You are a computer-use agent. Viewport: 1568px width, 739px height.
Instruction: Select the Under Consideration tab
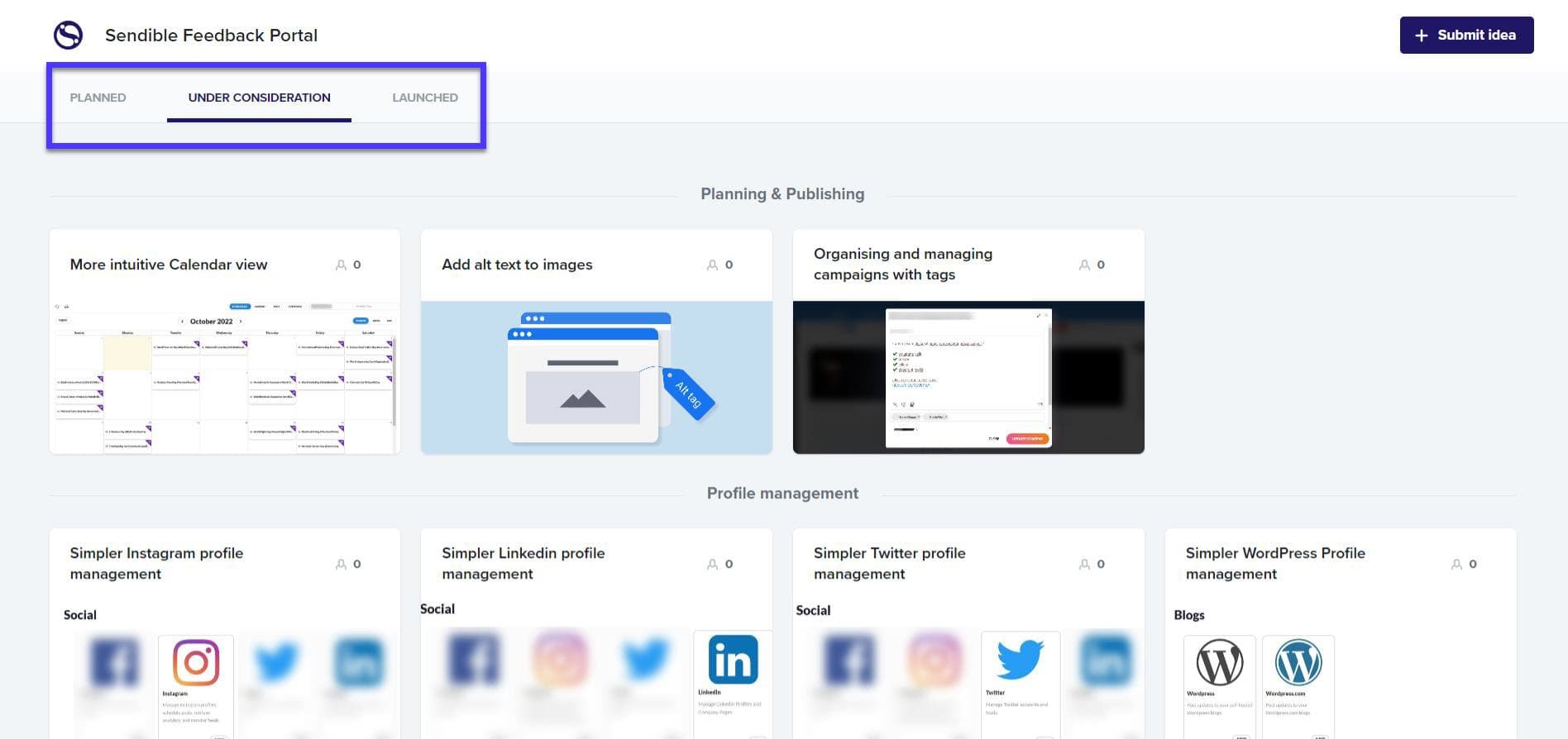tap(259, 98)
